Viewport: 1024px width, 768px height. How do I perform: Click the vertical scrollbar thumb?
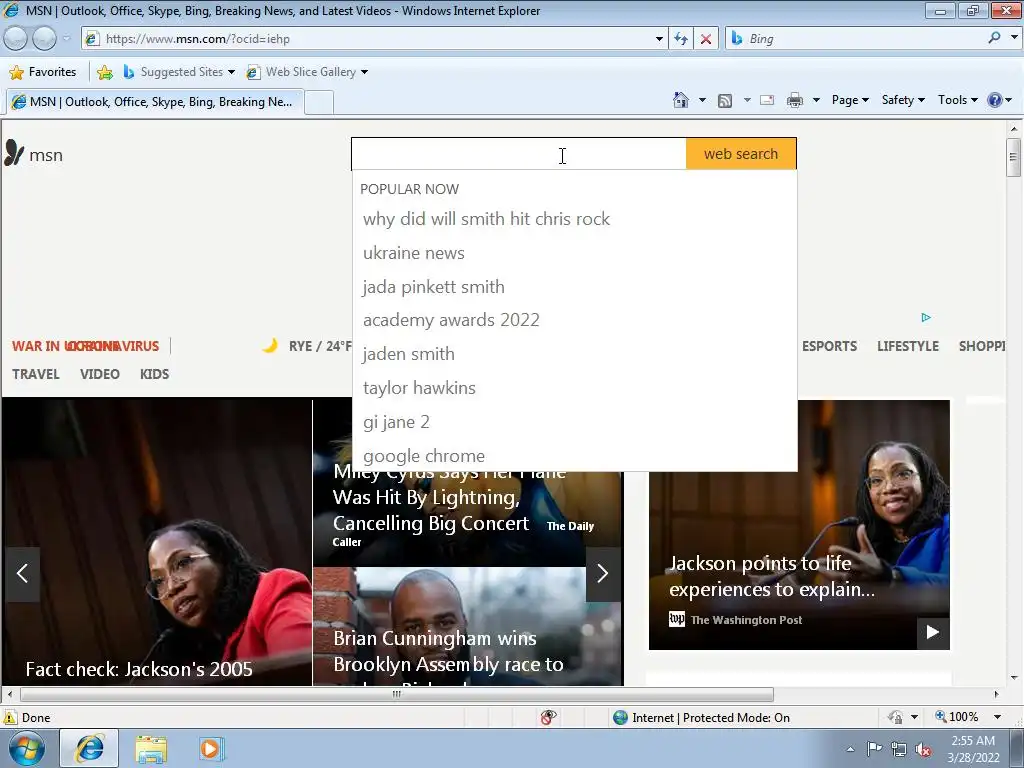[x=1013, y=157]
